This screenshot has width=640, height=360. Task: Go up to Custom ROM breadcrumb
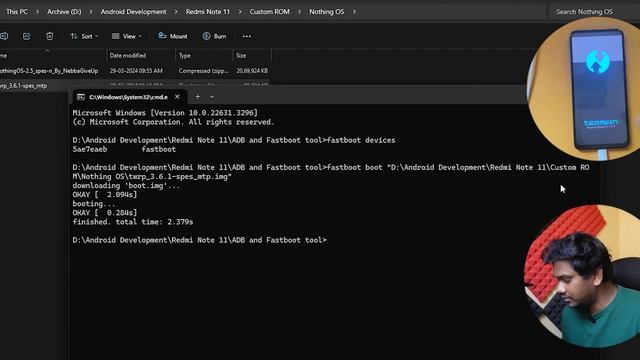coord(269,12)
